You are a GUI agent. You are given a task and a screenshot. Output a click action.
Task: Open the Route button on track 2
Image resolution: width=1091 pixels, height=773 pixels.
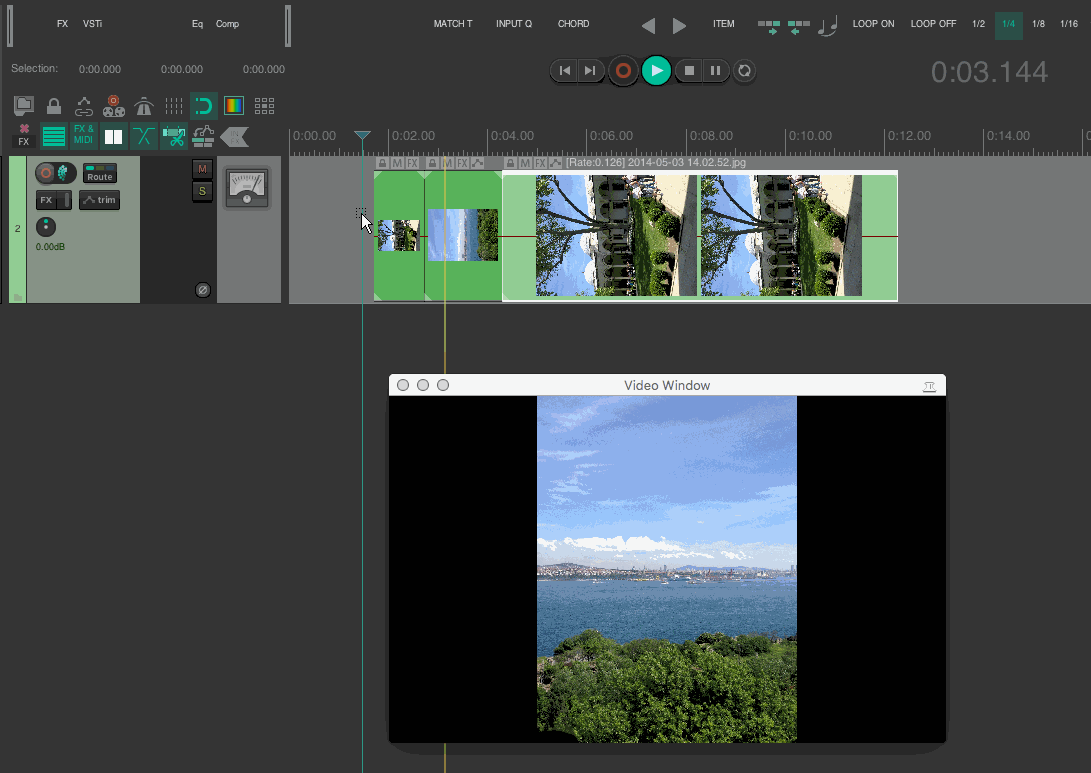[x=99, y=174]
